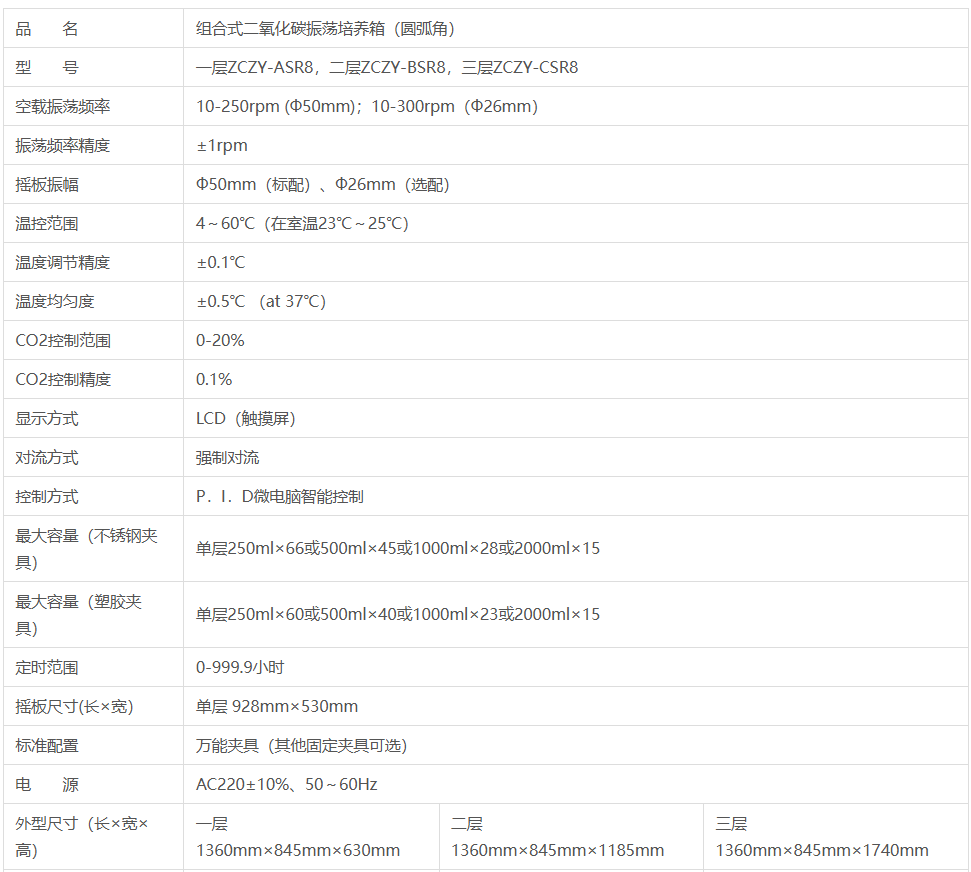Viewport: 971px width, 872px height.
Task: Click the 空载振荡频率 row label
Action: tap(62, 107)
